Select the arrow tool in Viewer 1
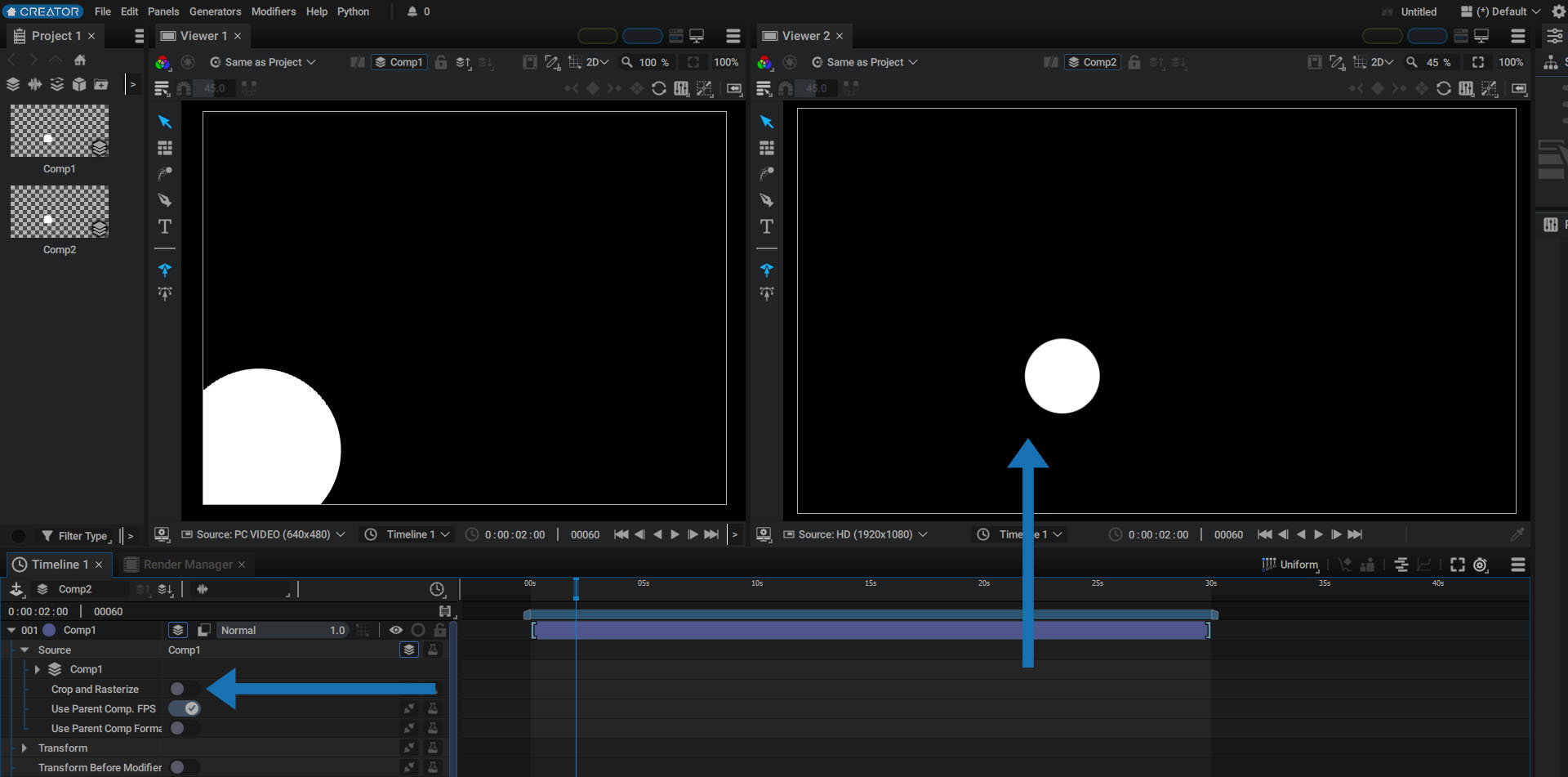The height and width of the screenshot is (777, 1568). tap(165, 122)
